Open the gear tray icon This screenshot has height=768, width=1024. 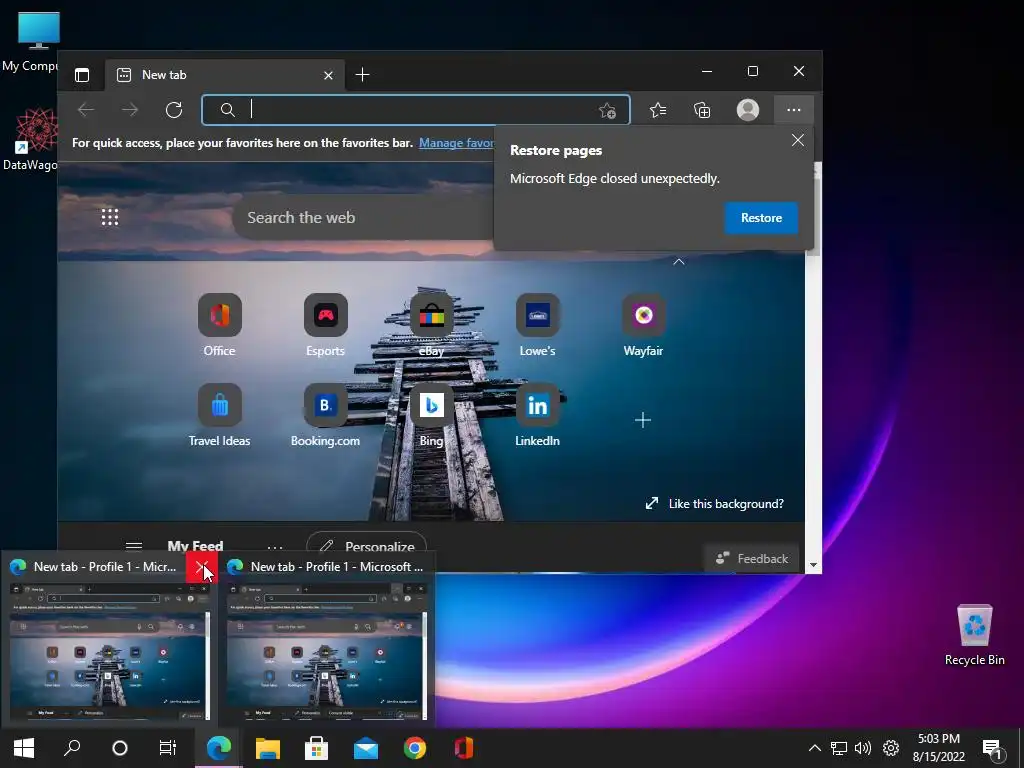891,748
